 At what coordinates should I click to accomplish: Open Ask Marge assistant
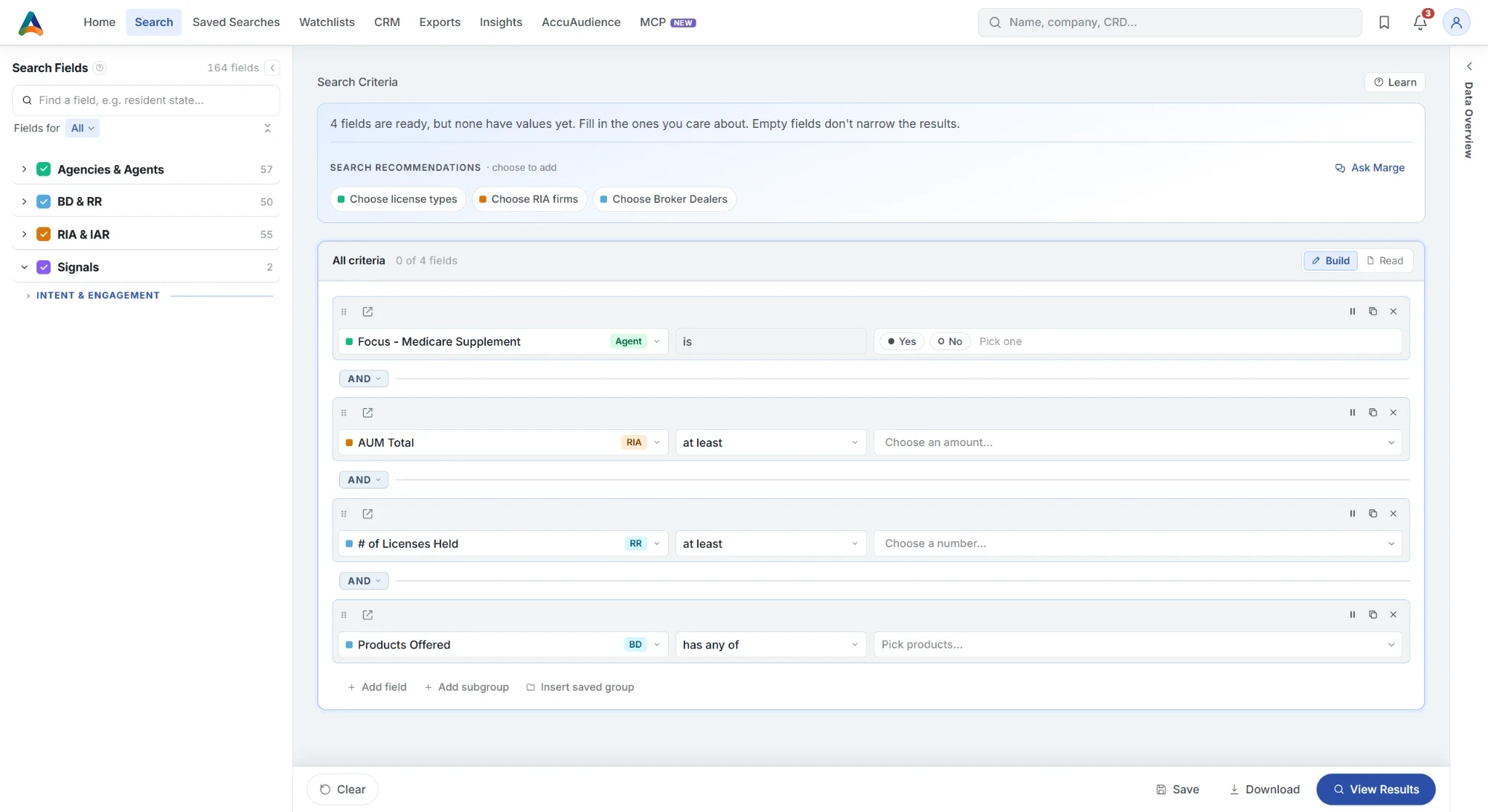(1370, 168)
